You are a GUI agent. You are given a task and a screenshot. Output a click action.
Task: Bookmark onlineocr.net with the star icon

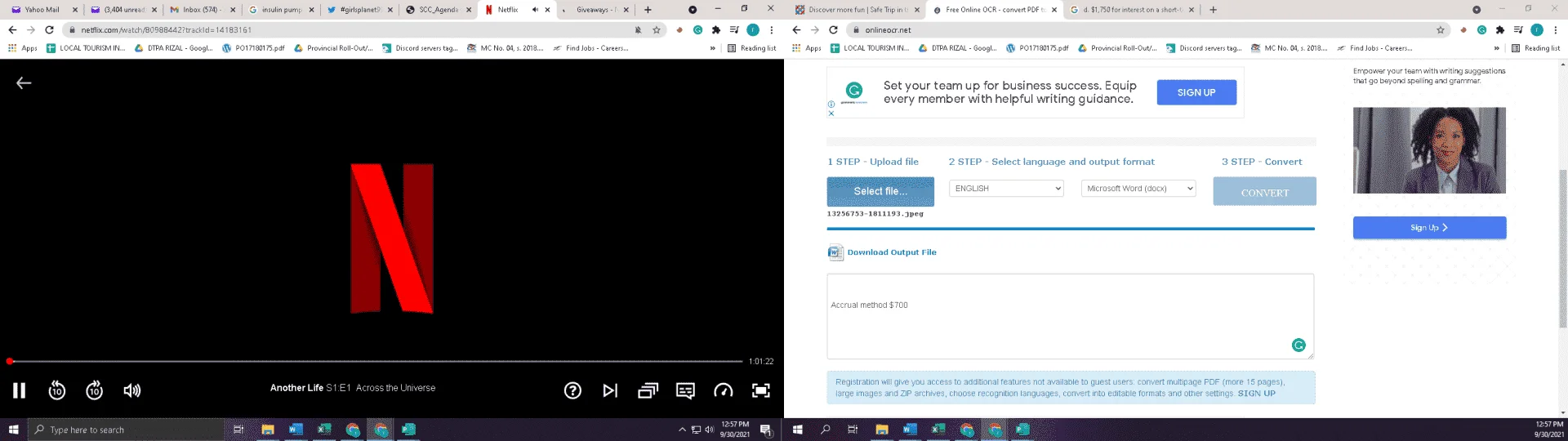1441,29
